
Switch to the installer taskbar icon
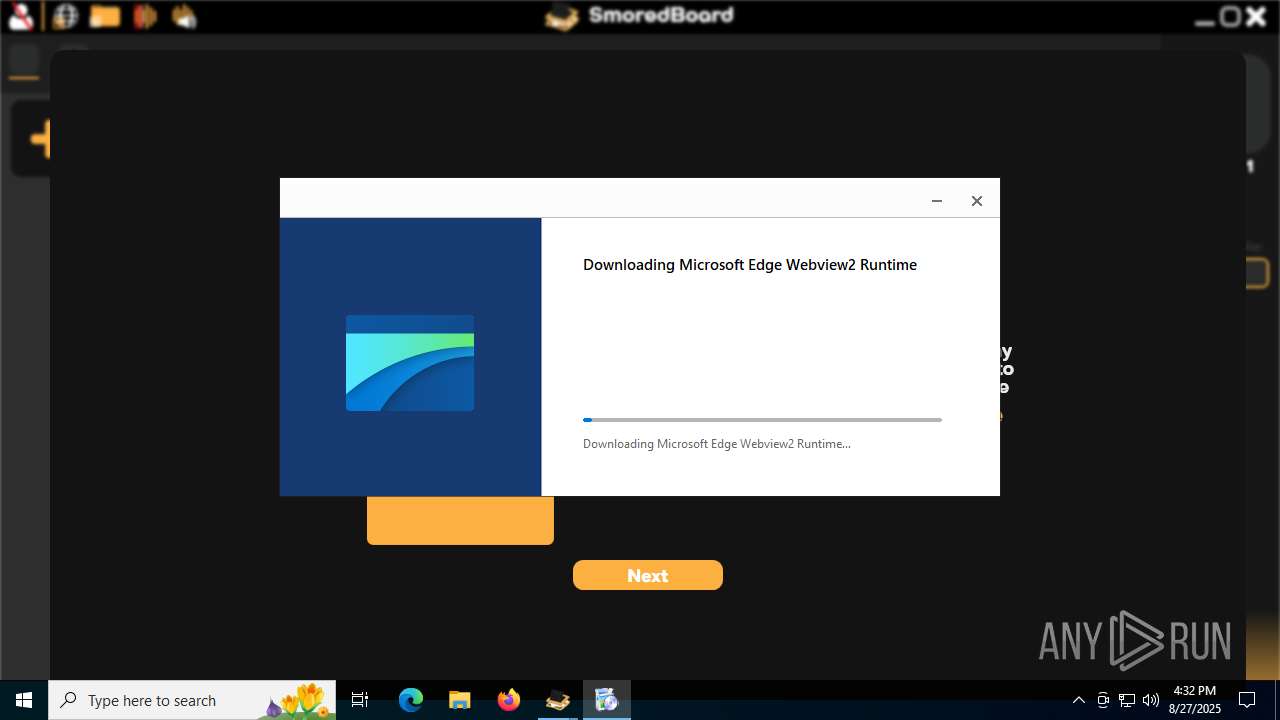pyautogui.click(x=606, y=700)
